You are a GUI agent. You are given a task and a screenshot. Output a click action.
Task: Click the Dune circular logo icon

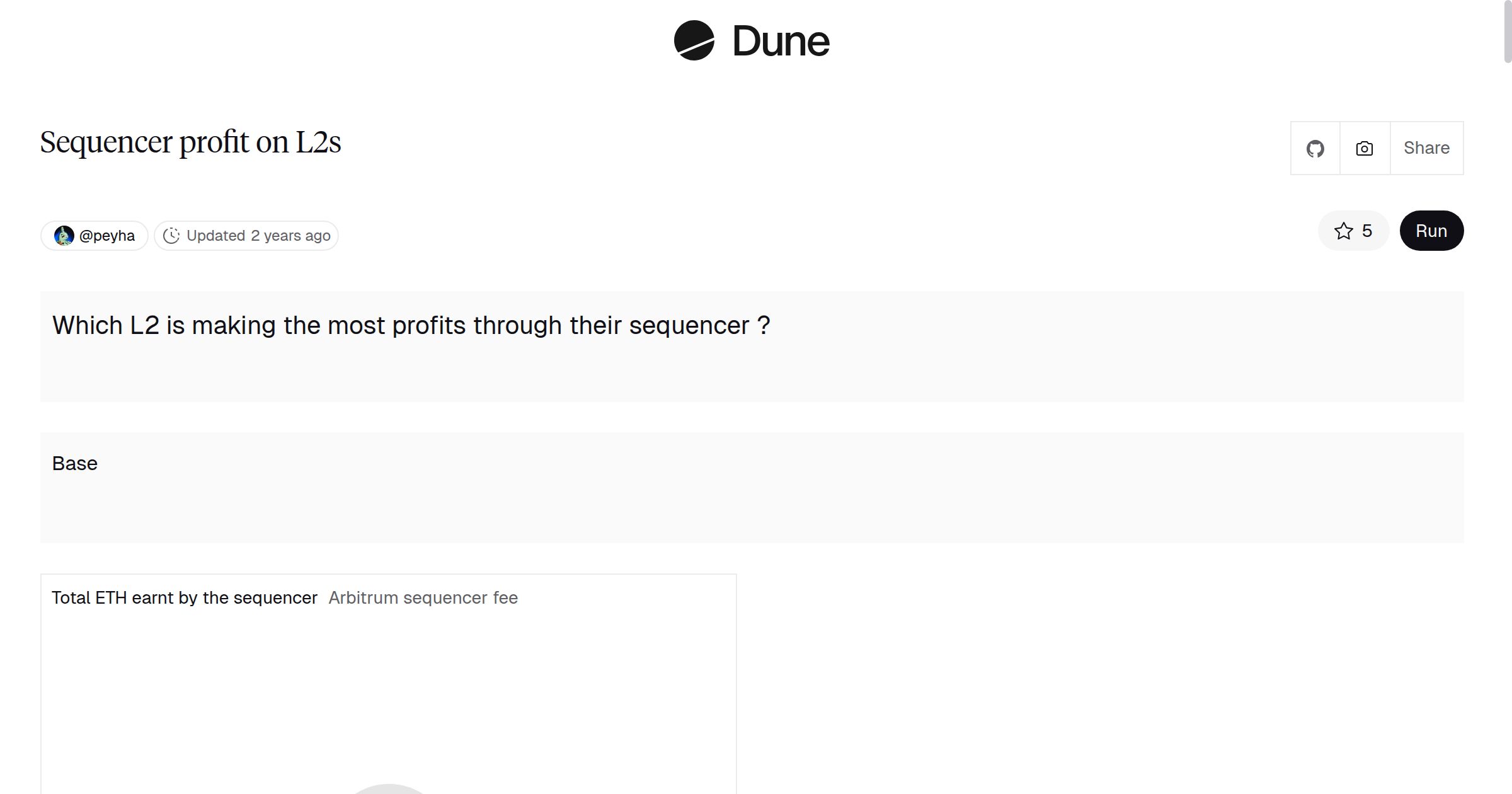pos(694,40)
